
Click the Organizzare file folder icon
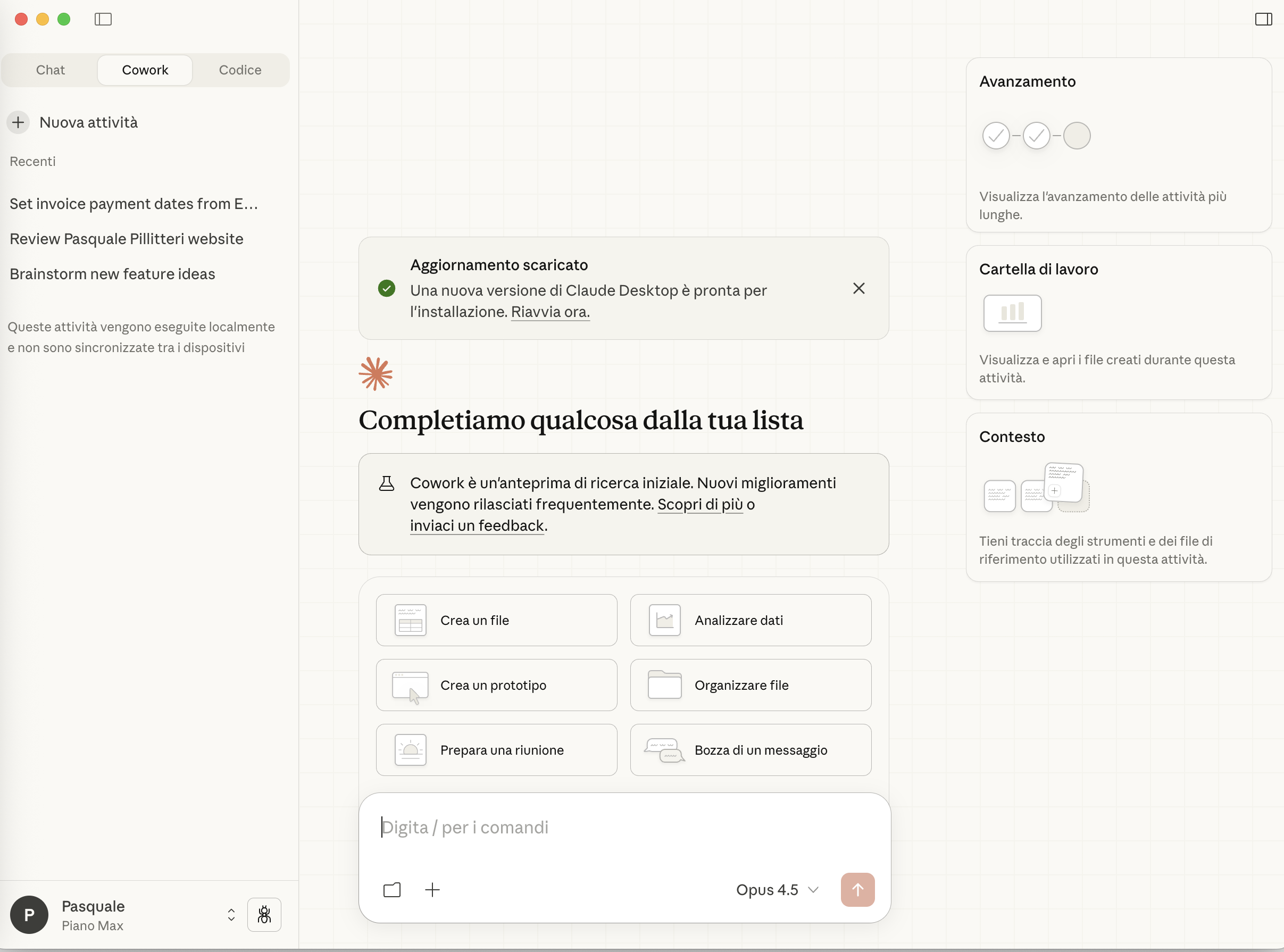pyautogui.click(x=664, y=684)
